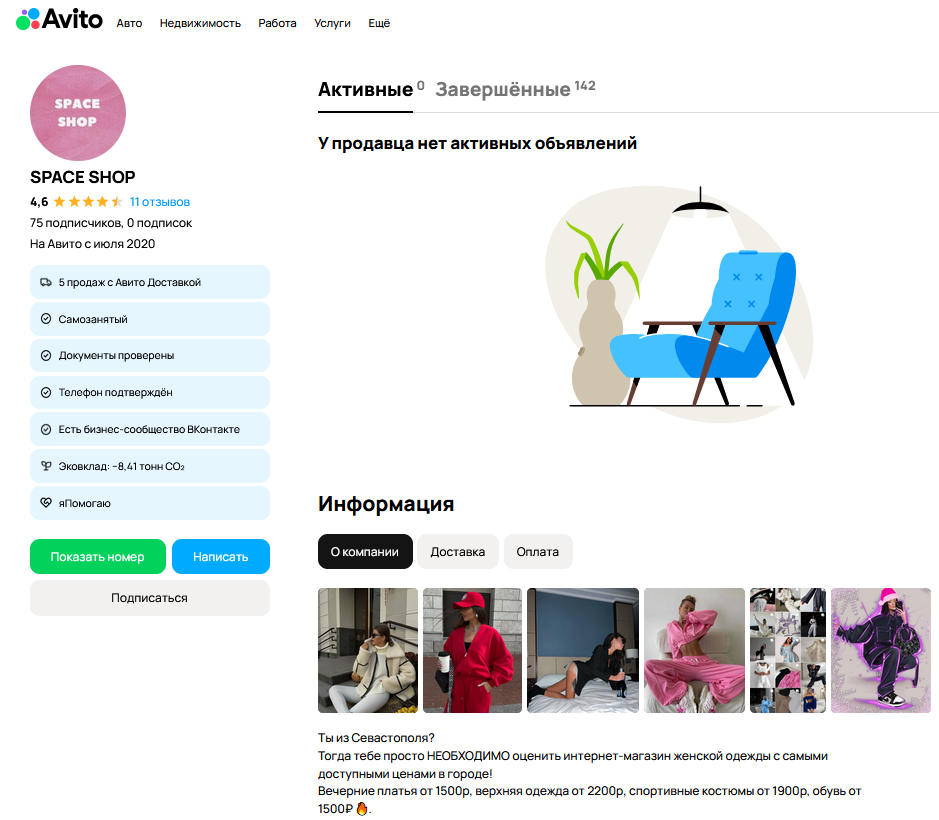
Task: Click the SPACE SHOP round avatar
Action: [x=78, y=113]
